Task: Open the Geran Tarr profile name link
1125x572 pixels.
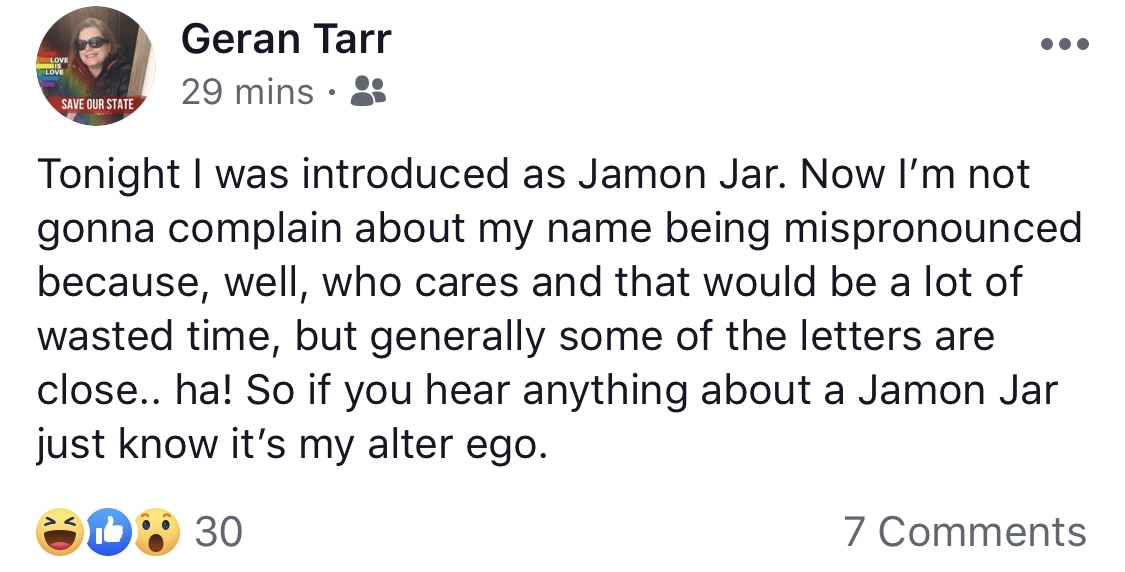Action: tap(286, 39)
